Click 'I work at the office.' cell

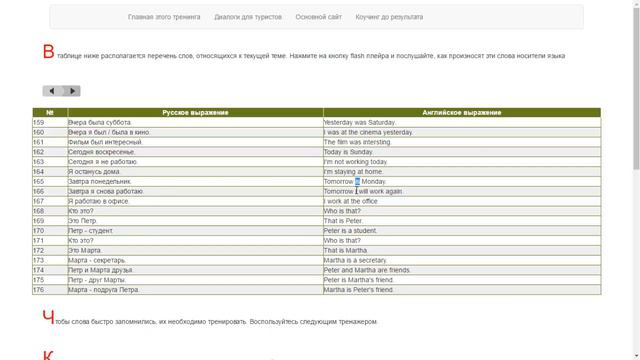(462, 201)
